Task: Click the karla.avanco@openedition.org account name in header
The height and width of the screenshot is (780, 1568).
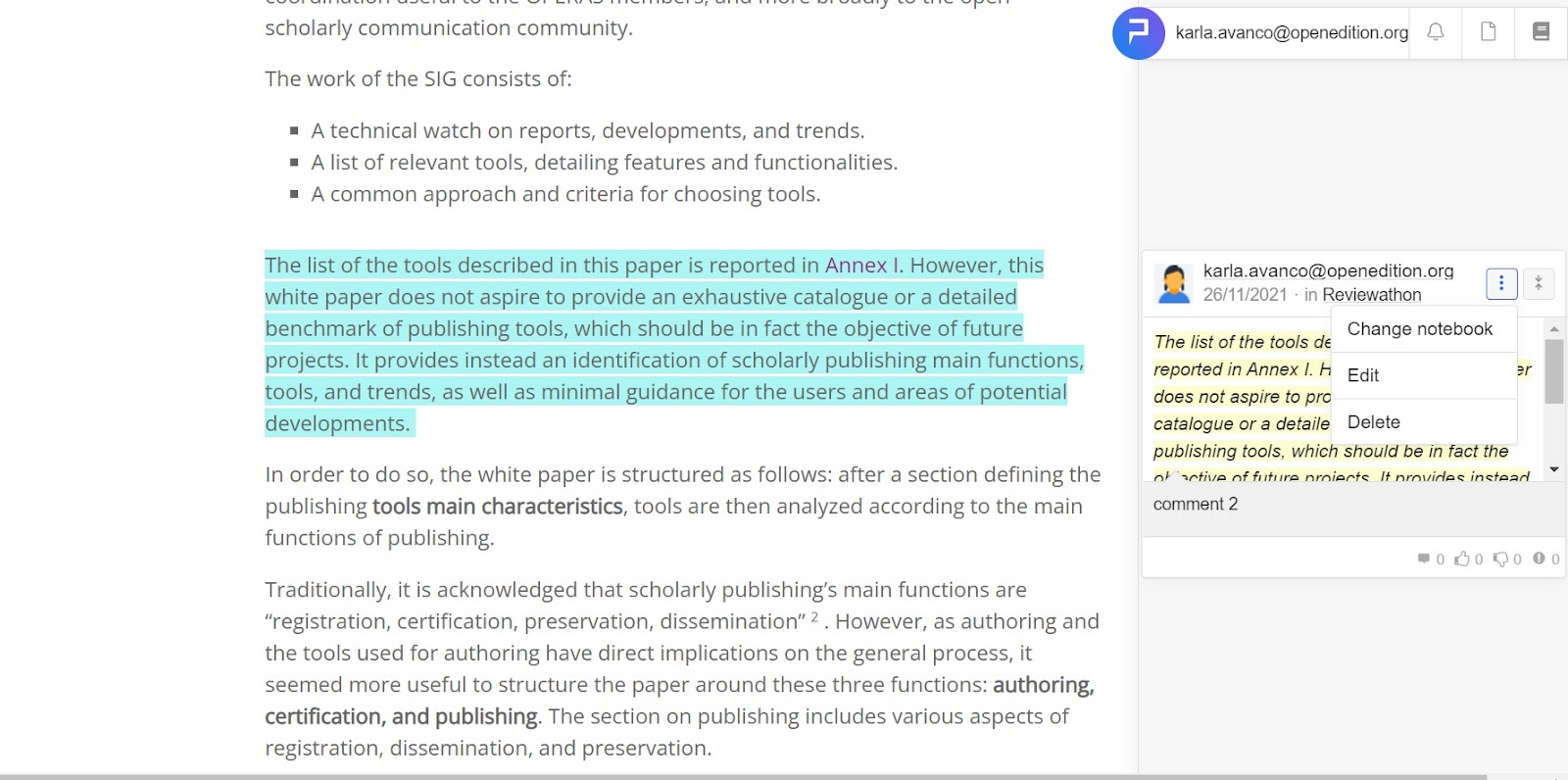Action: pyautogui.click(x=1292, y=32)
